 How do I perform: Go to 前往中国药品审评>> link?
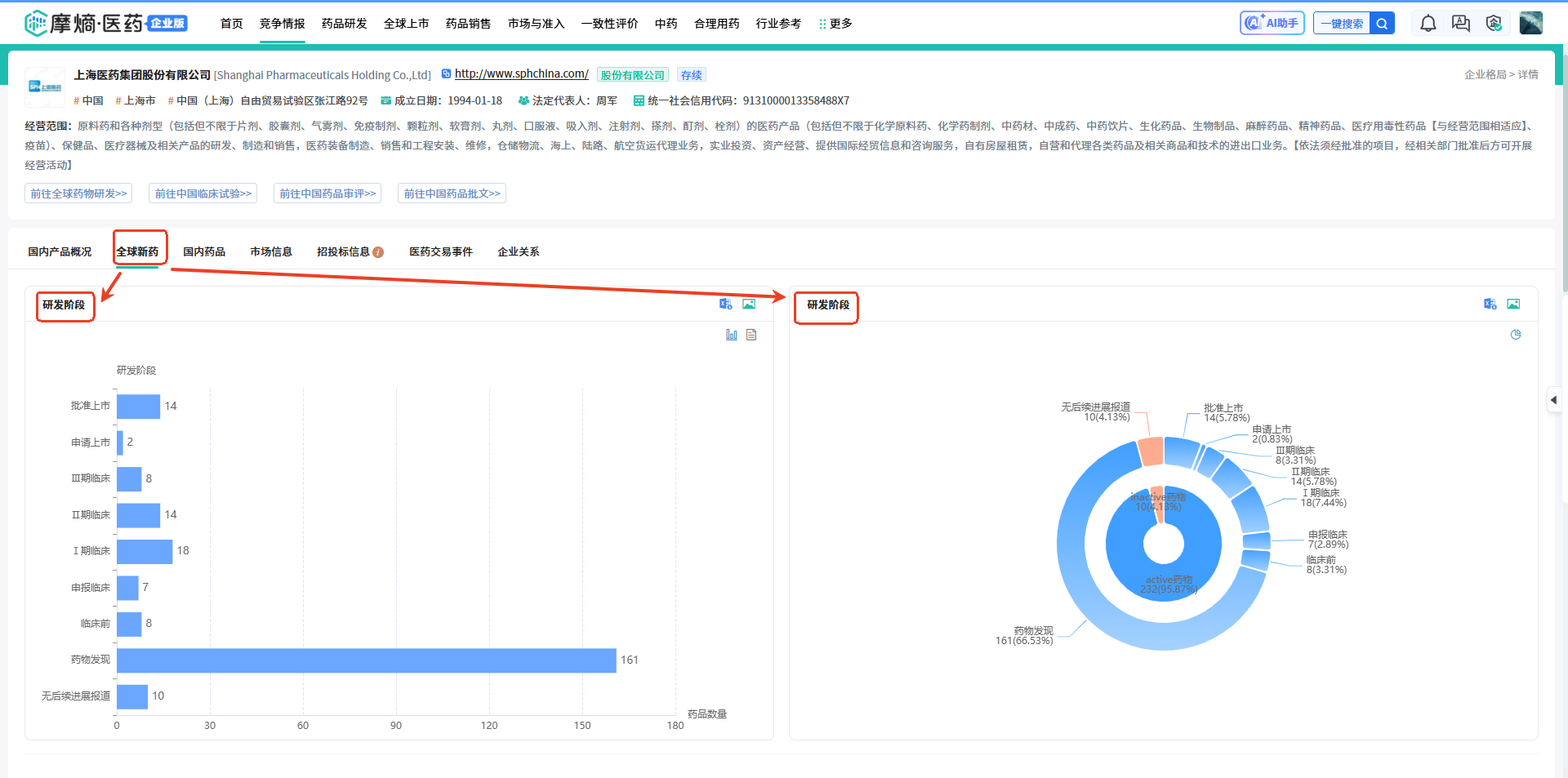[x=327, y=193]
